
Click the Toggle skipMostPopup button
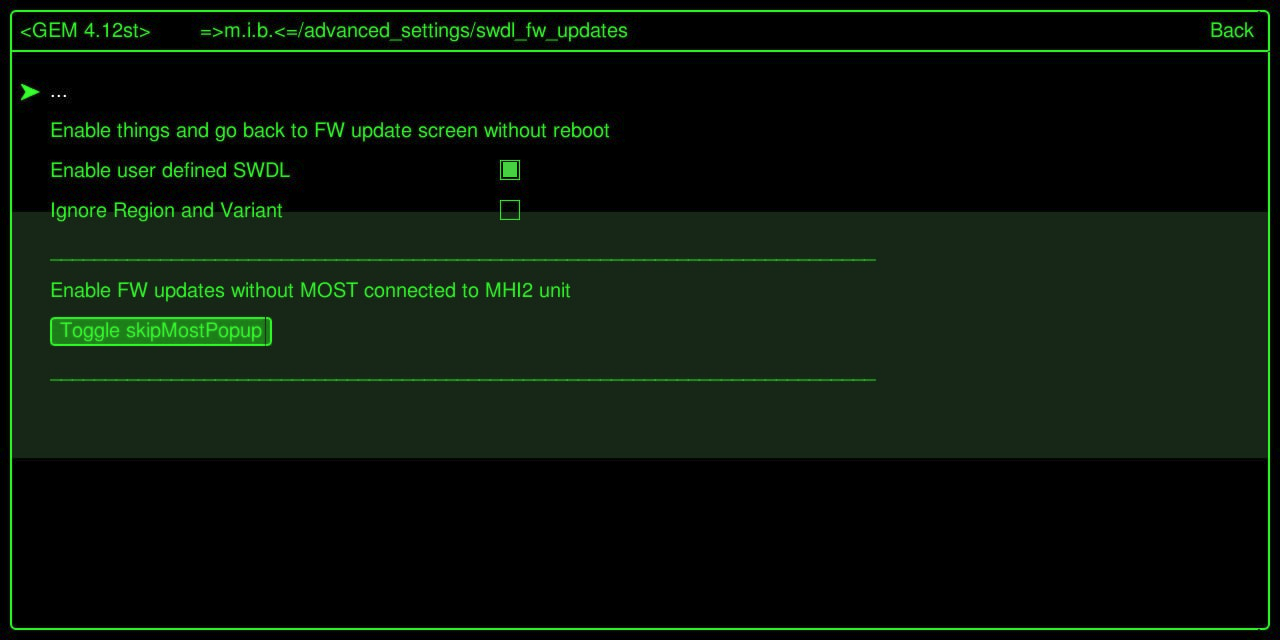161,331
